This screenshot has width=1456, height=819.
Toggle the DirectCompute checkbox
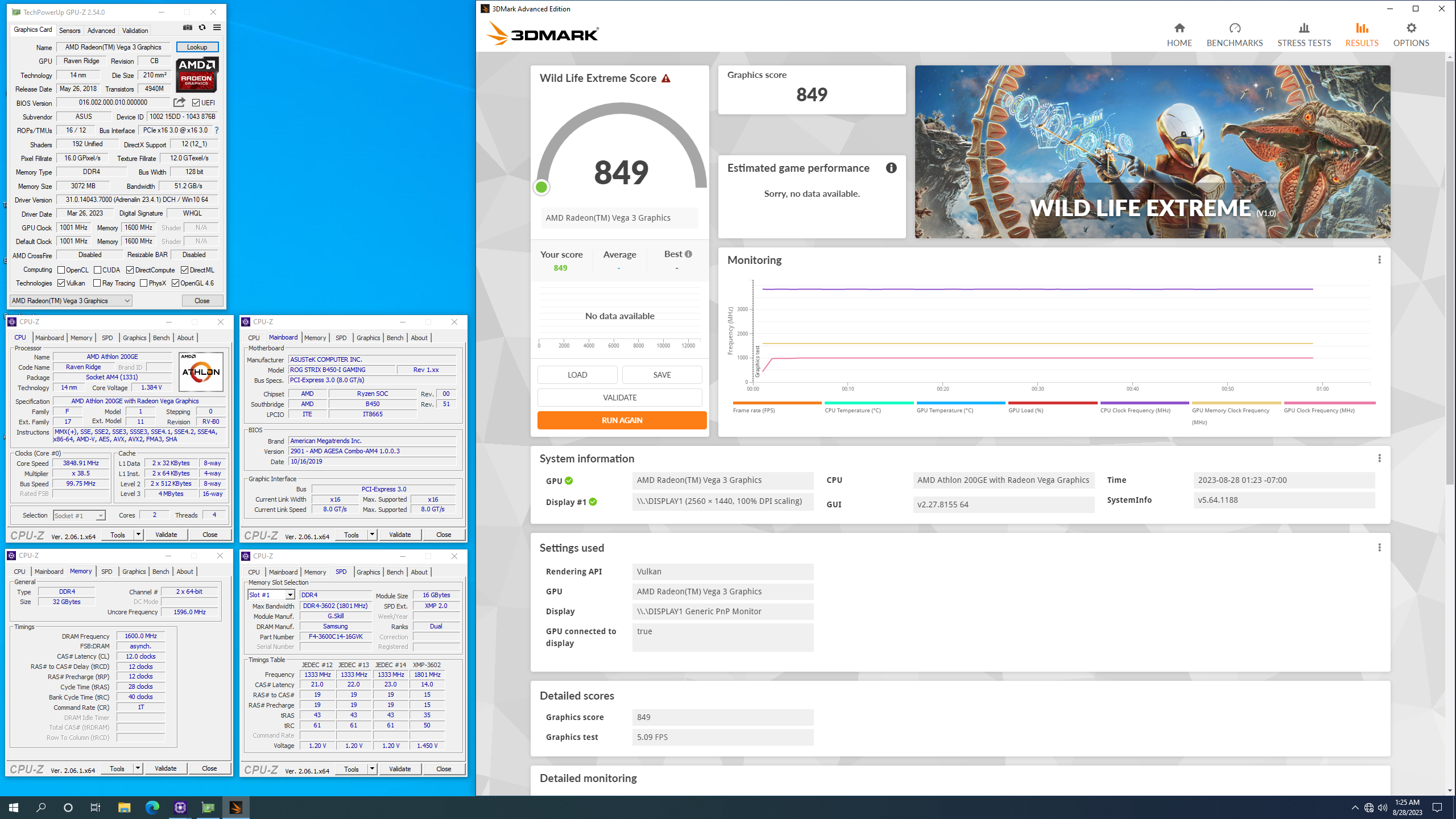point(130,270)
